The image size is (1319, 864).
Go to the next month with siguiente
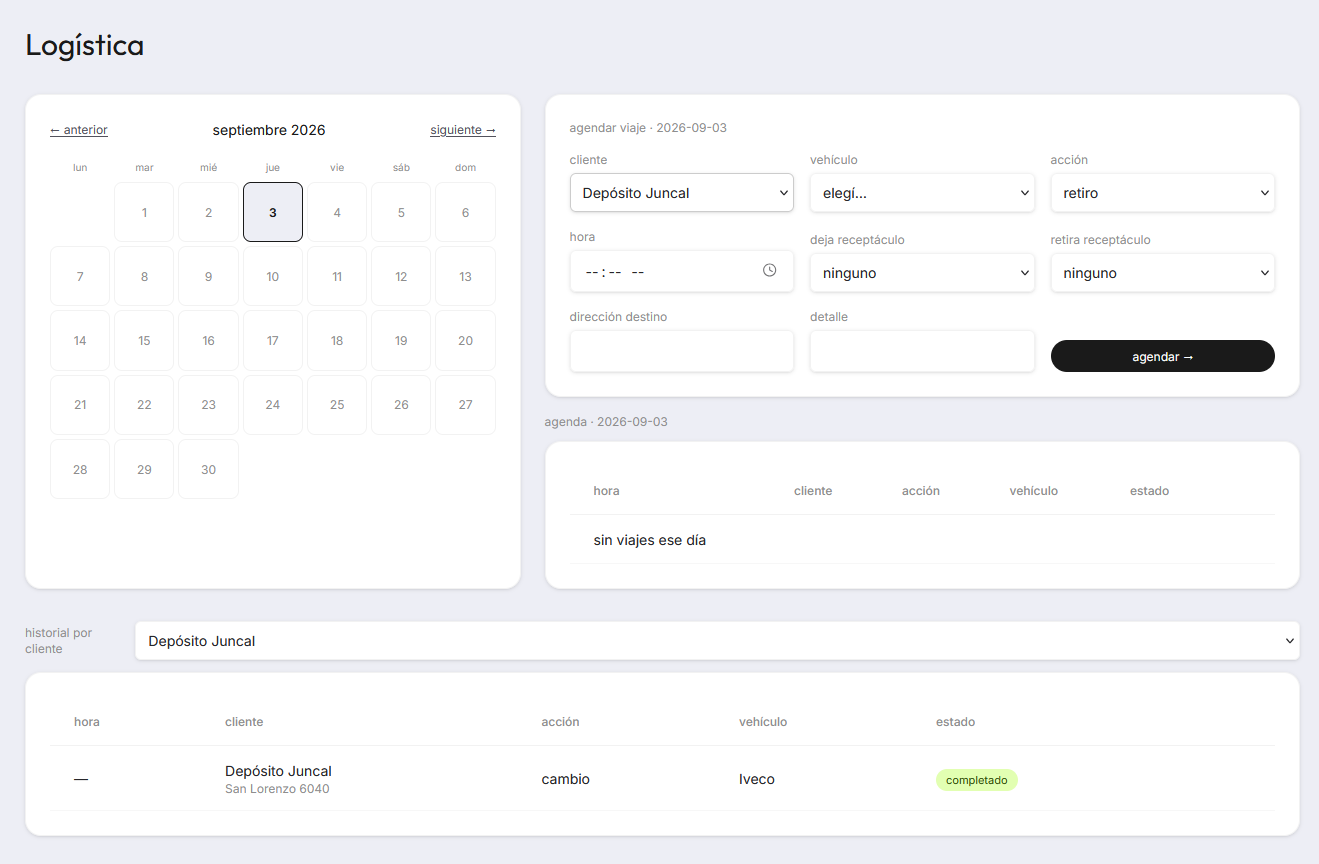click(463, 130)
